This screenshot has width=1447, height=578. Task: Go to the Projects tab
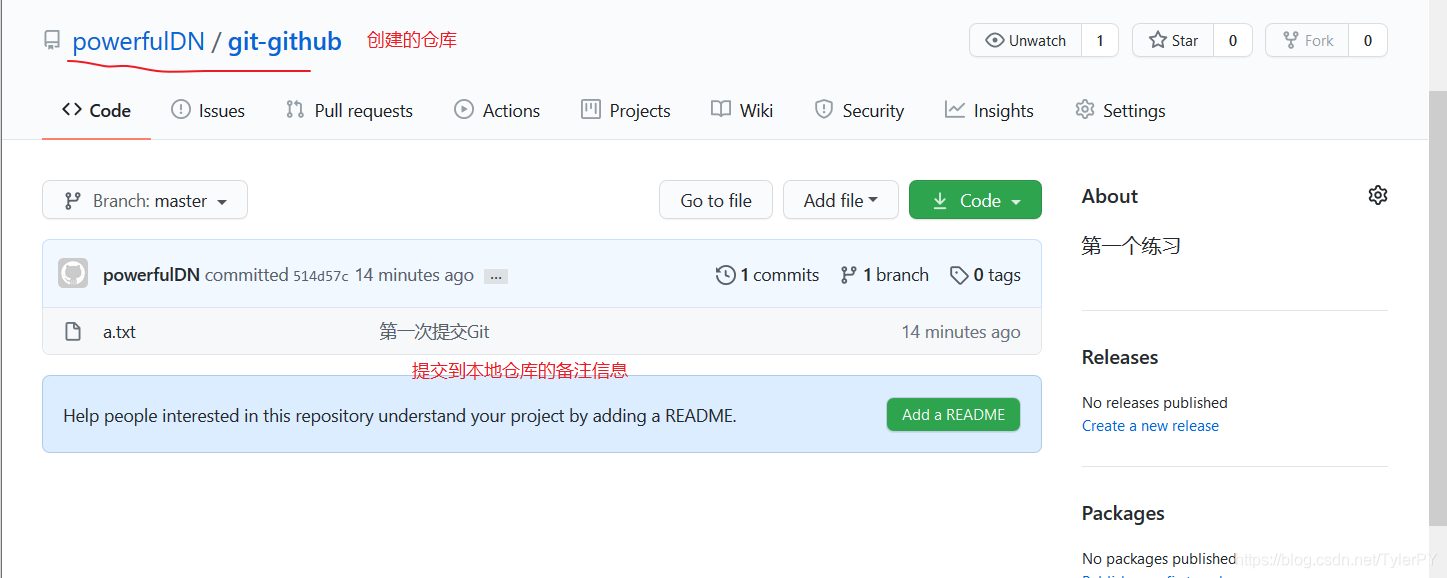click(x=626, y=111)
